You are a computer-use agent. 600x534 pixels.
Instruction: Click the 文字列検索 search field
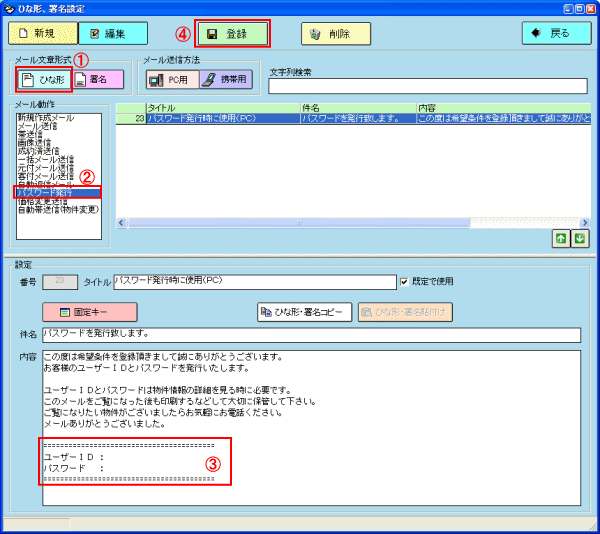[x=428, y=86]
